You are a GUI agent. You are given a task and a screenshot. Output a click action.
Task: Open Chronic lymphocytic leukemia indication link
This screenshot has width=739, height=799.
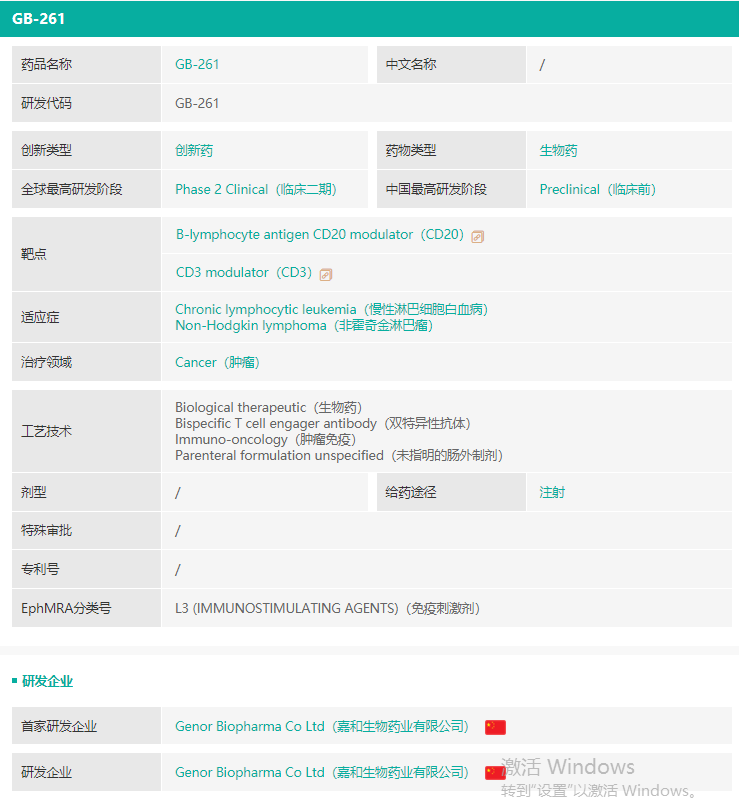point(332,309)
